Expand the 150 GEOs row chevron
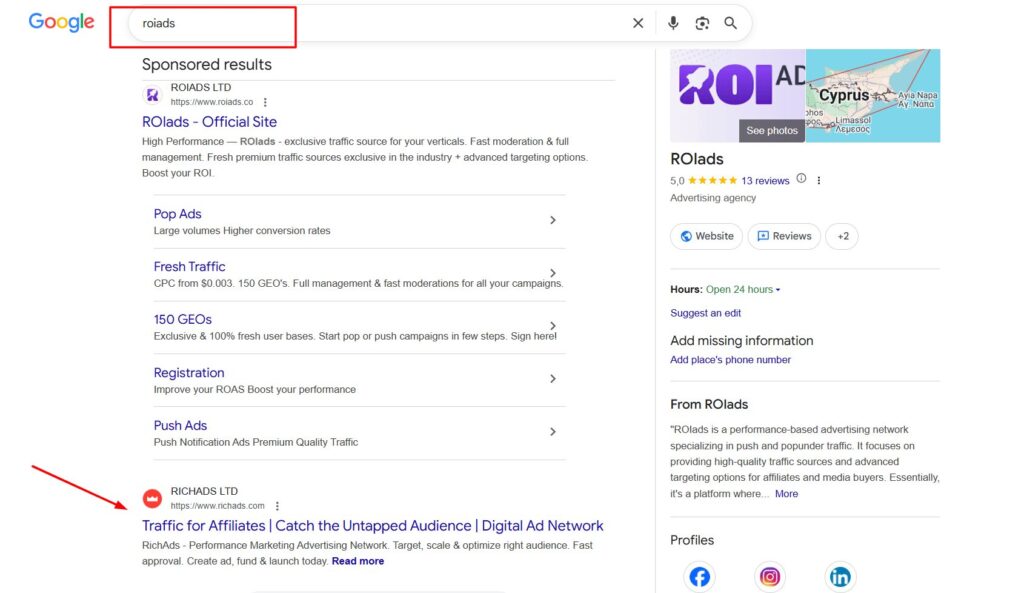Screen dimensions: 1024x593 553,326
